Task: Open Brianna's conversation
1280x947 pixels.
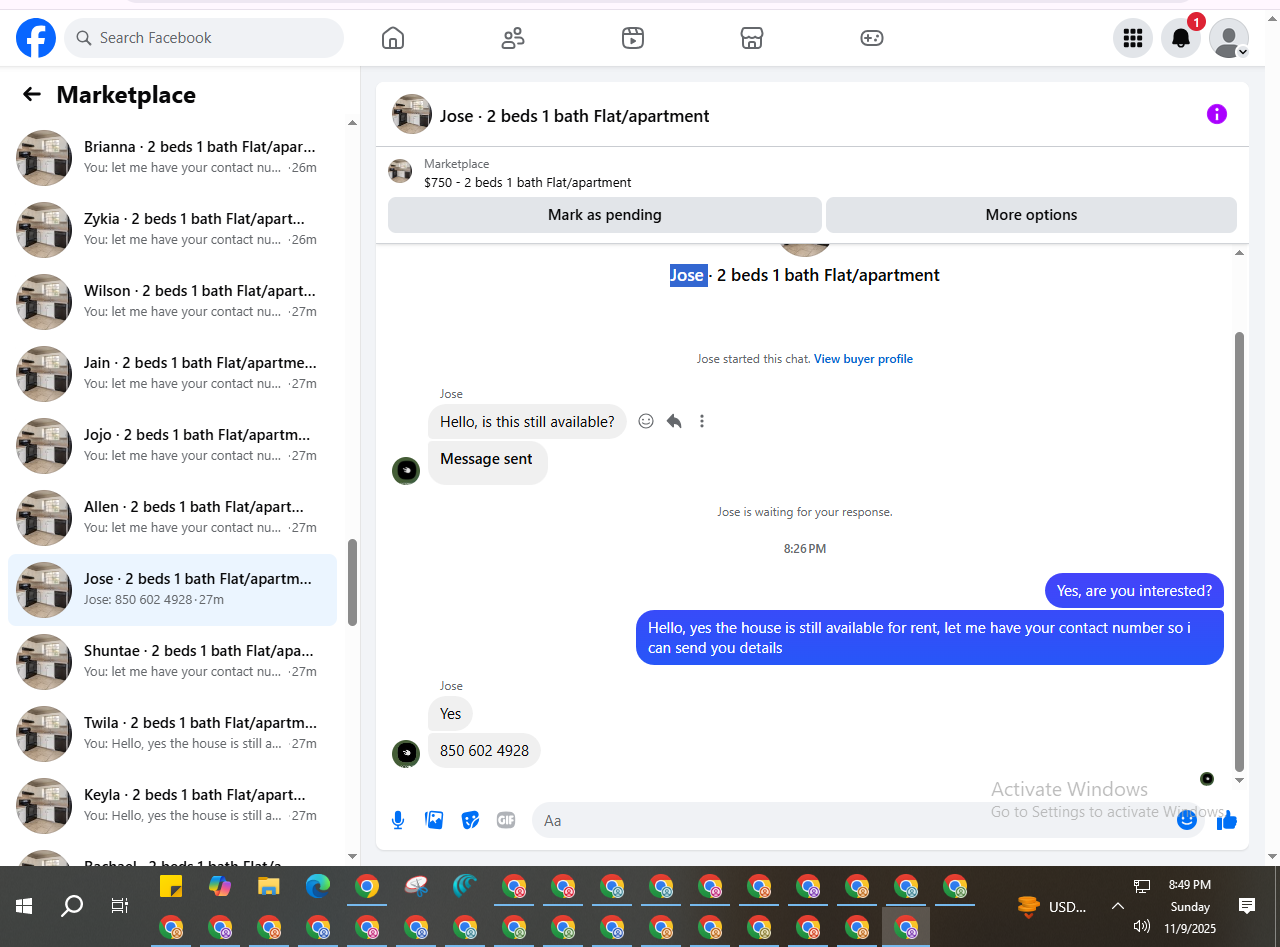Action: (172, 158)
